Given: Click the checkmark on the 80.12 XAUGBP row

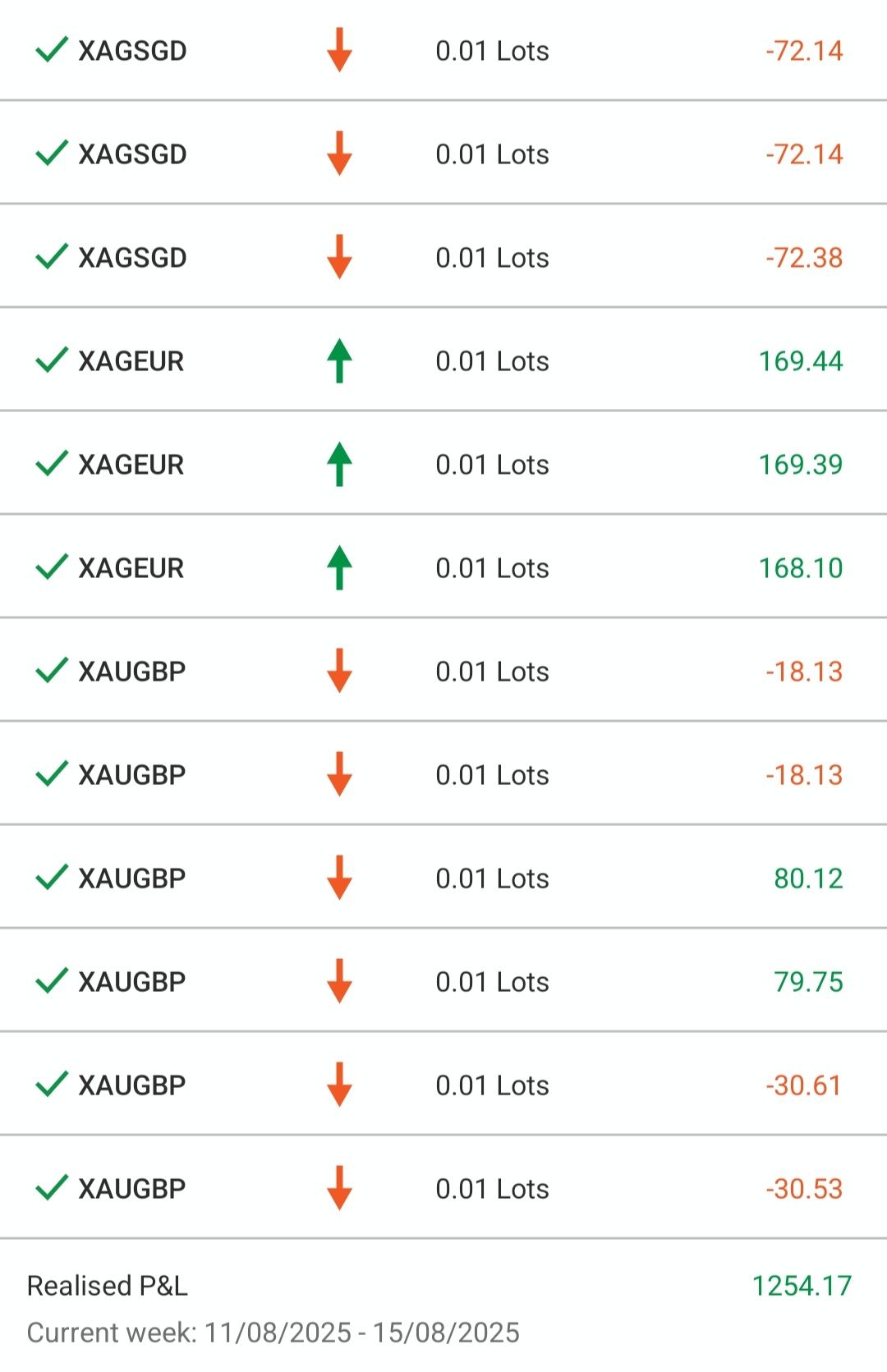Looking at the screenshot, I should click(51, 879).
